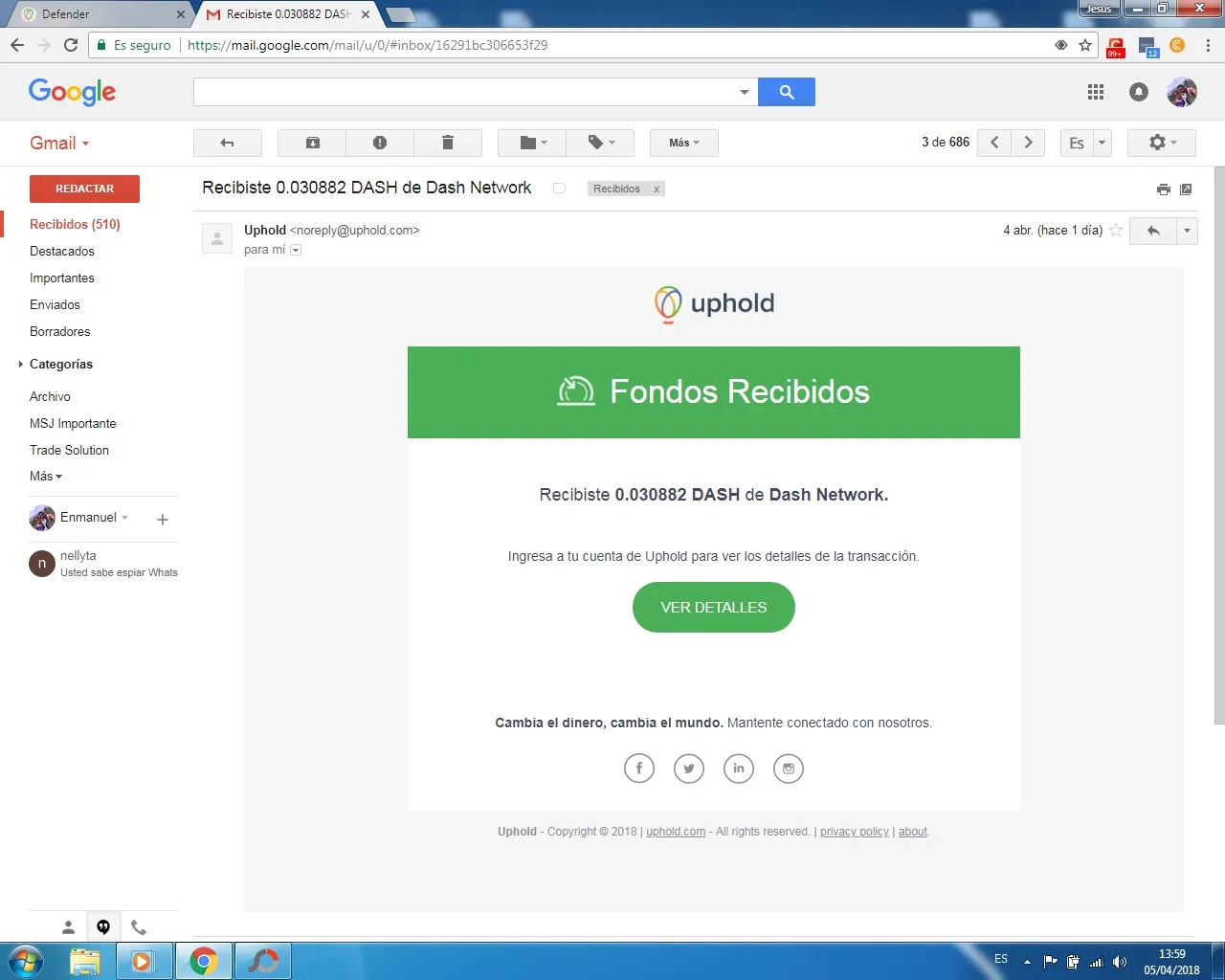The image size is (1225, 980).
Task: Go to the older email arrow
Action: 1028,143
